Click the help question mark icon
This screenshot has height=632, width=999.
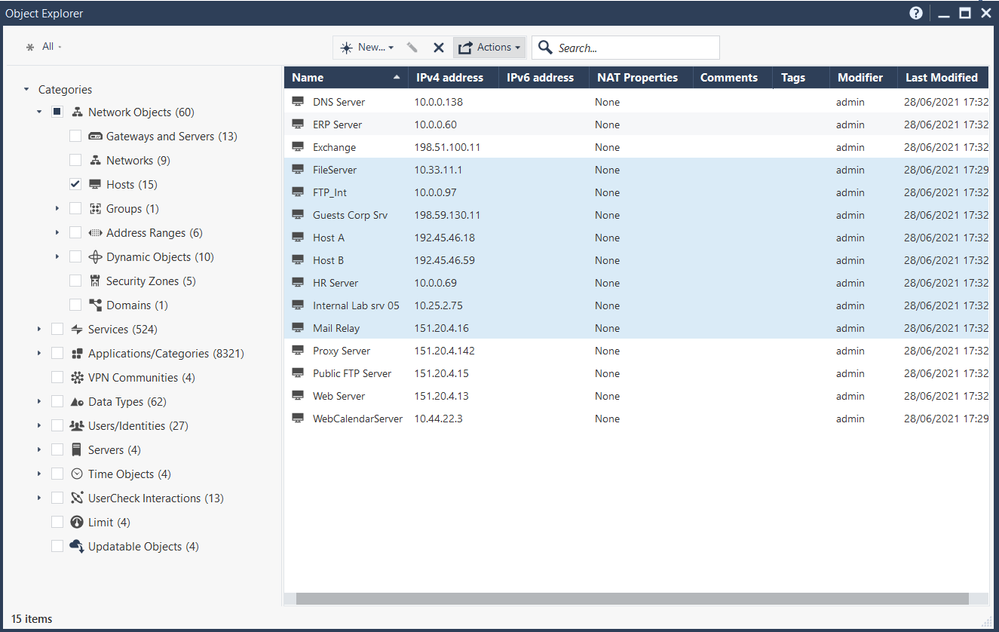916,13
